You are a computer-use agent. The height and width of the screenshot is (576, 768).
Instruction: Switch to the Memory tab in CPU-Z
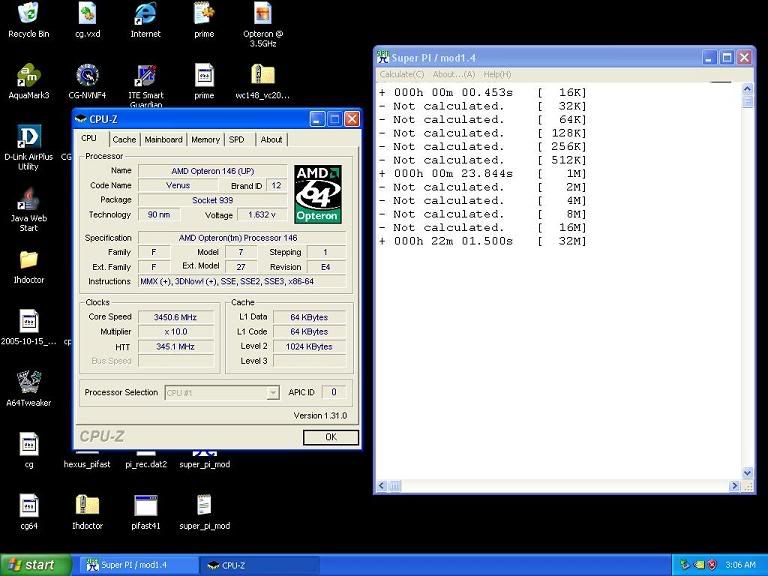coord(205,140)
